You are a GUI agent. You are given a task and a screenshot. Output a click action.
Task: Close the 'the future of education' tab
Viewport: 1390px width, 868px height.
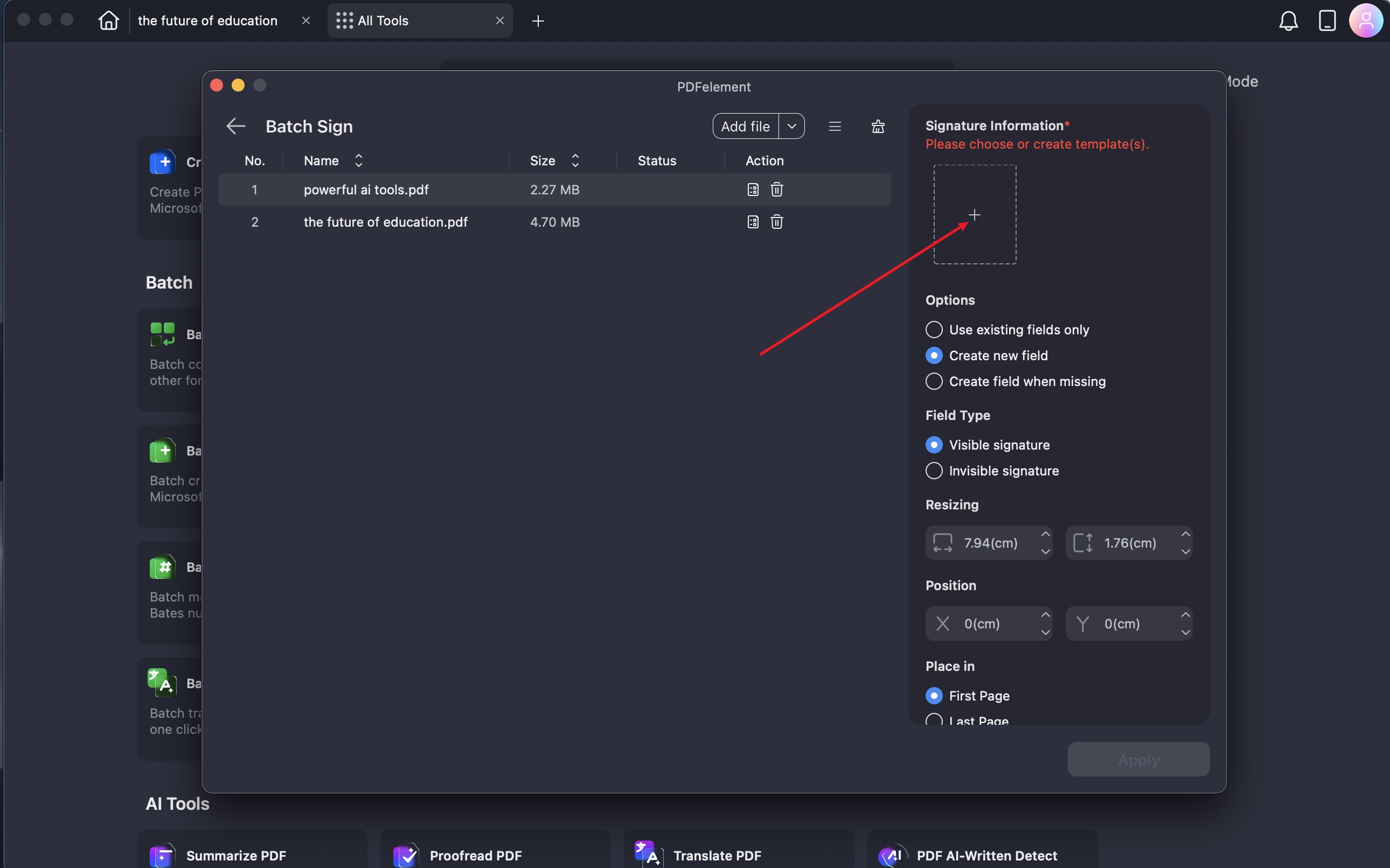tap(306, 20)
